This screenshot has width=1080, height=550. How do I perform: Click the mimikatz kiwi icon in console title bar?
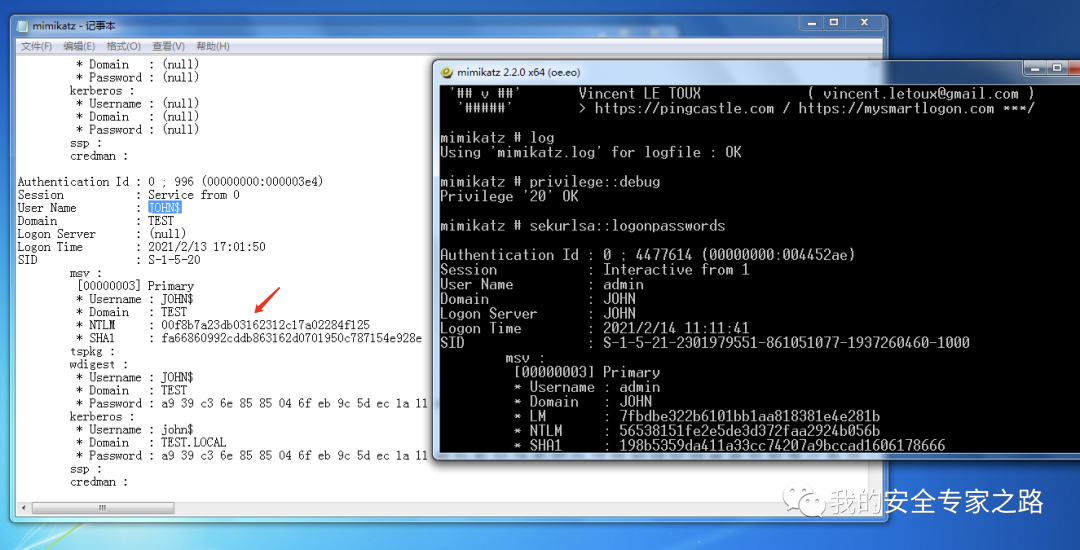[x=446, y=71]
